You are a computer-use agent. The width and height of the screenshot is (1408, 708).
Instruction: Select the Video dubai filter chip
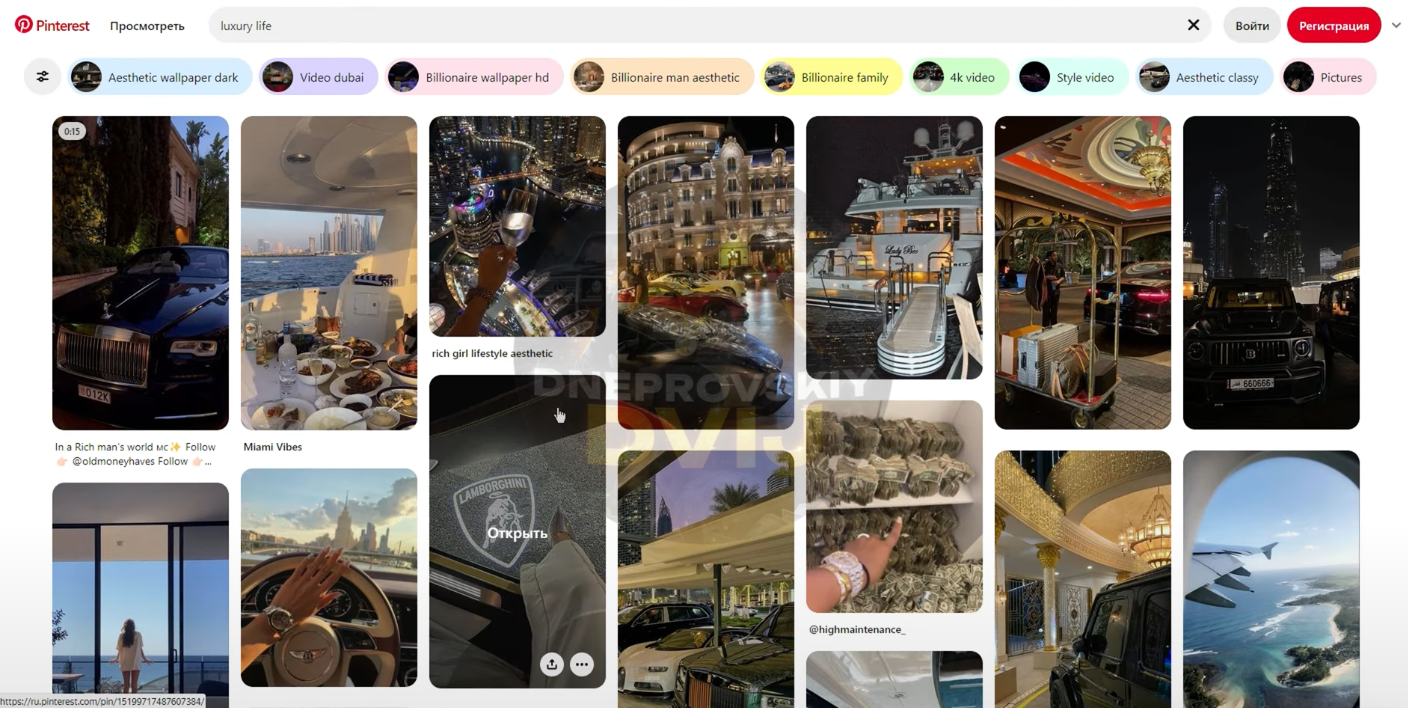[319, 77]
